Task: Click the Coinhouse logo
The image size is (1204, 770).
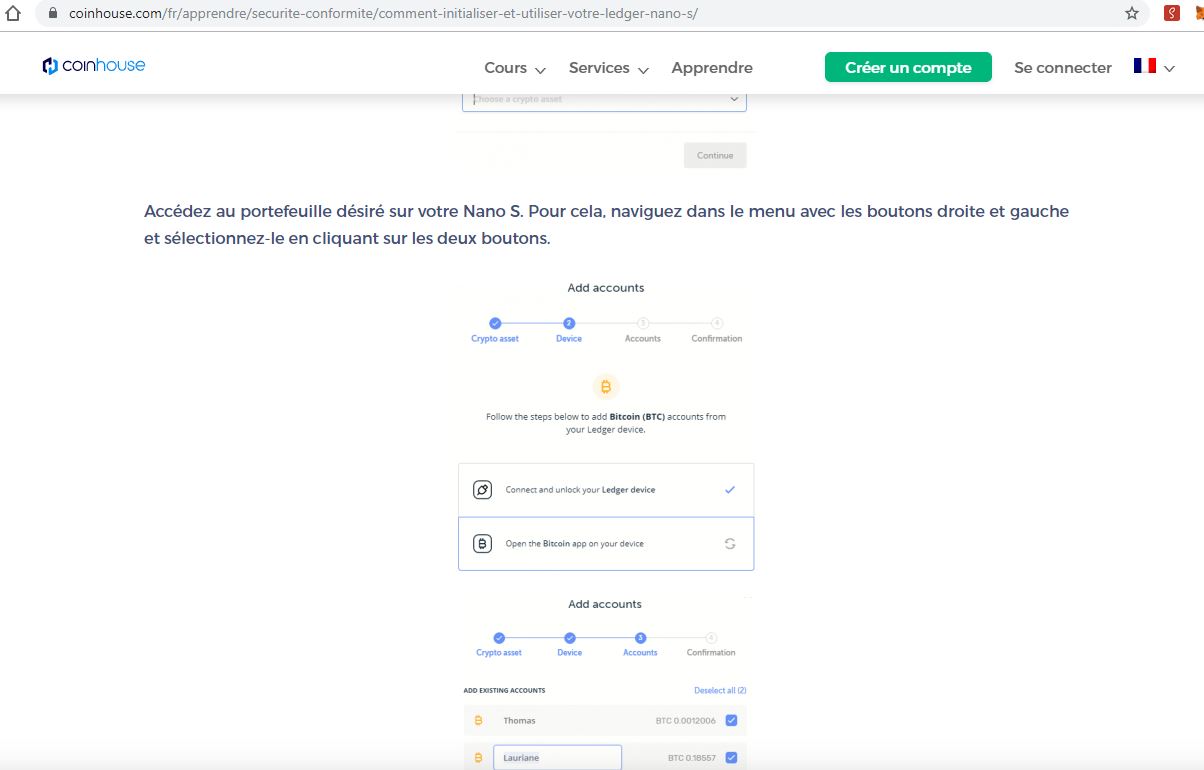Action: 94,66
